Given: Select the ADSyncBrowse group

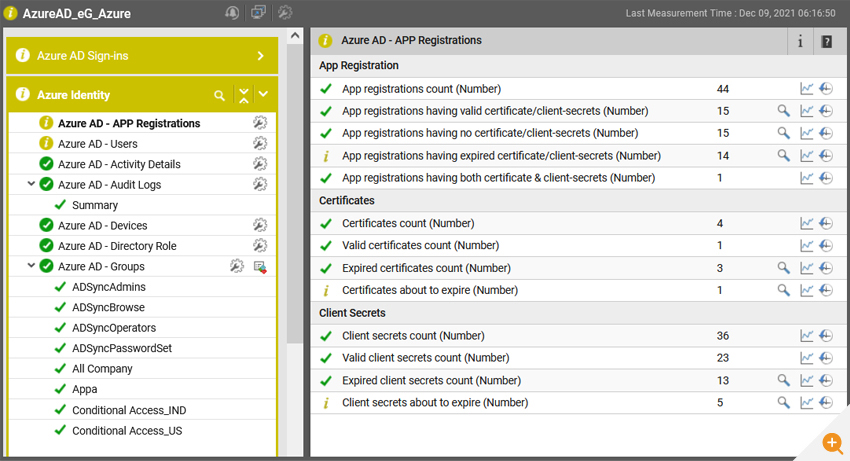Looking at the screenshot, I should (x=108, y=308).
